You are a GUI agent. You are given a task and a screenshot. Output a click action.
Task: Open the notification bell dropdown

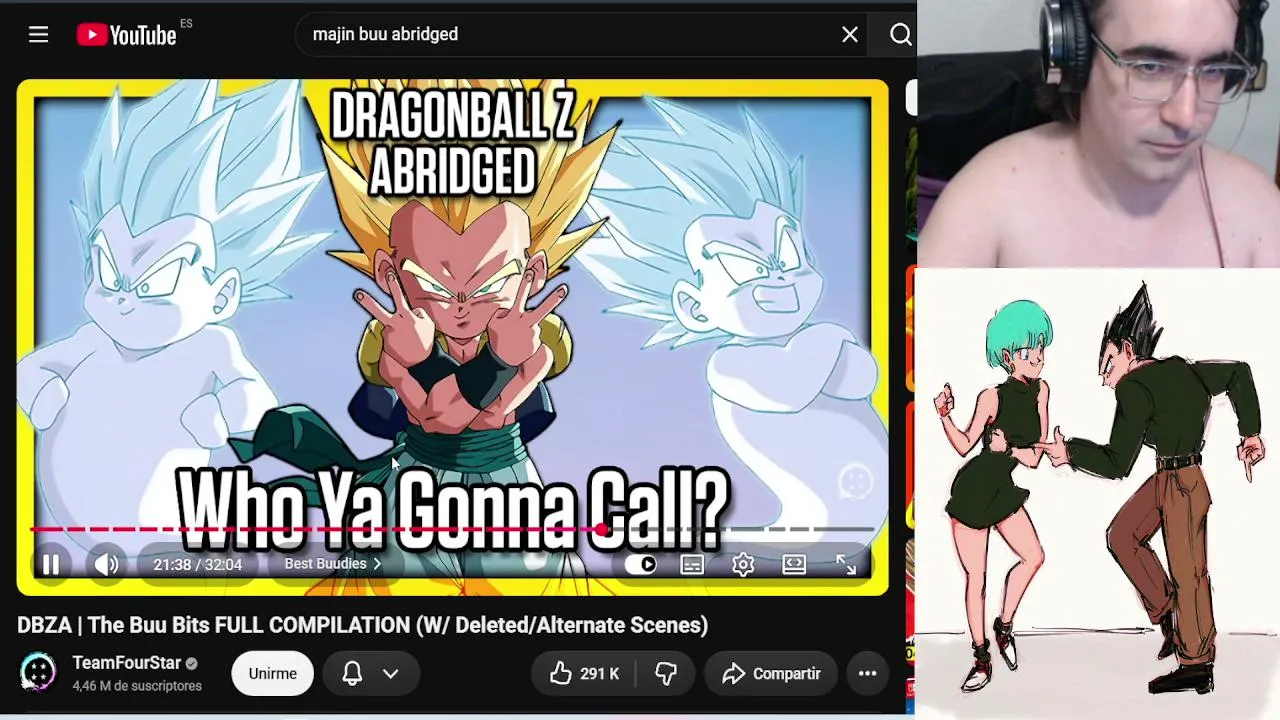tap(370, 674)
